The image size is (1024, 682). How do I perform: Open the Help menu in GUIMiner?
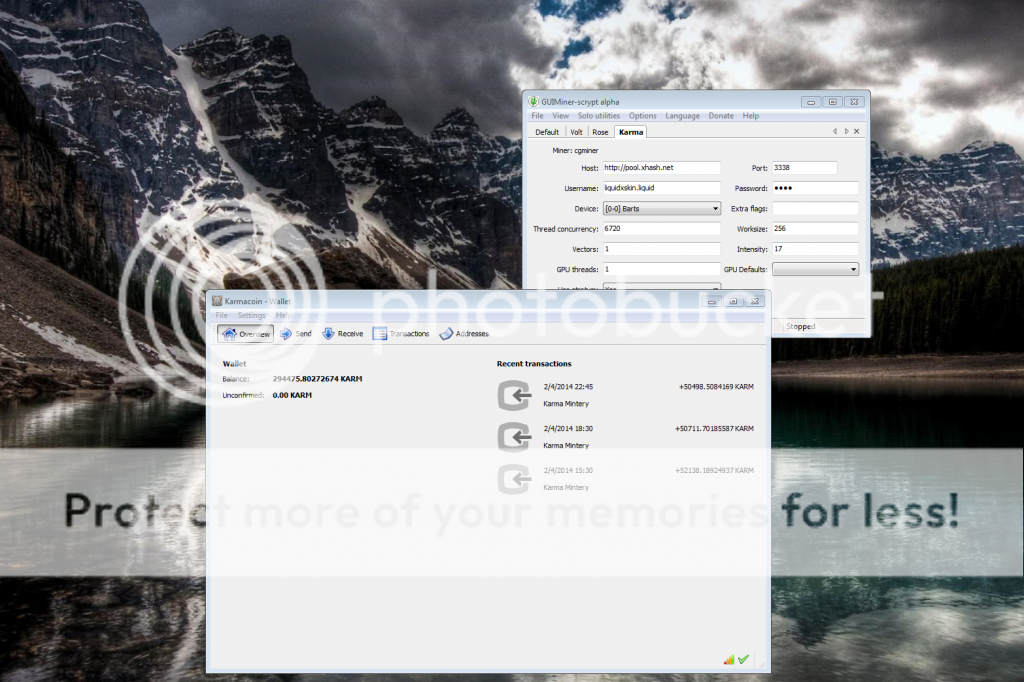(750, 116)
